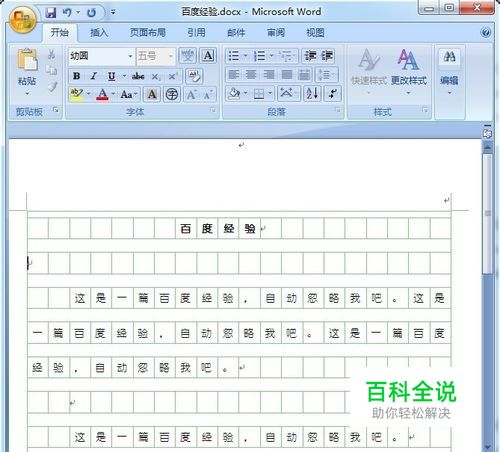This screenshot has width=500, height=452.
Task: Open the 编辑 menu button
Action: (449, 71)
